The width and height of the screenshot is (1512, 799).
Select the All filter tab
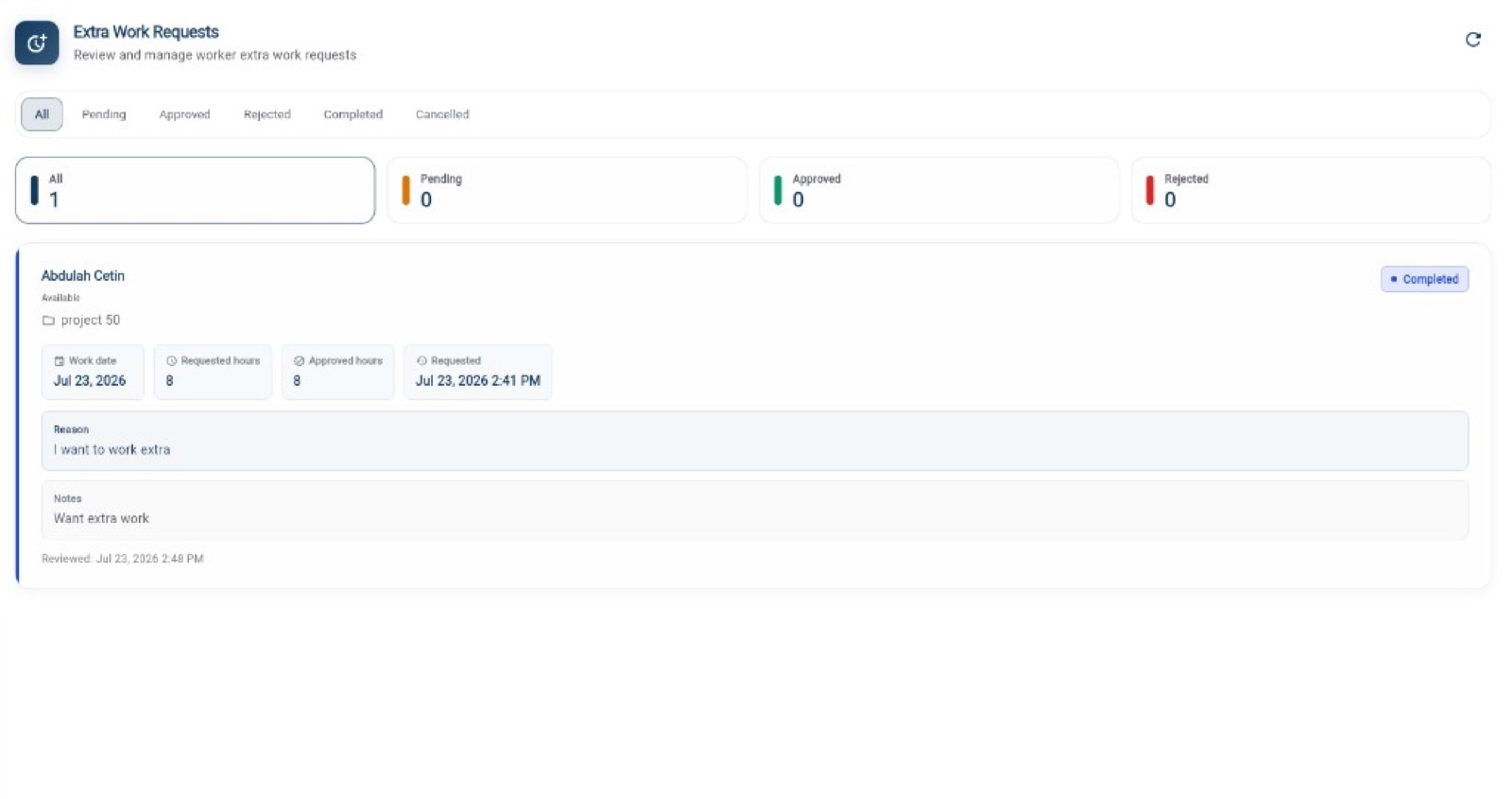coord(42,114)
